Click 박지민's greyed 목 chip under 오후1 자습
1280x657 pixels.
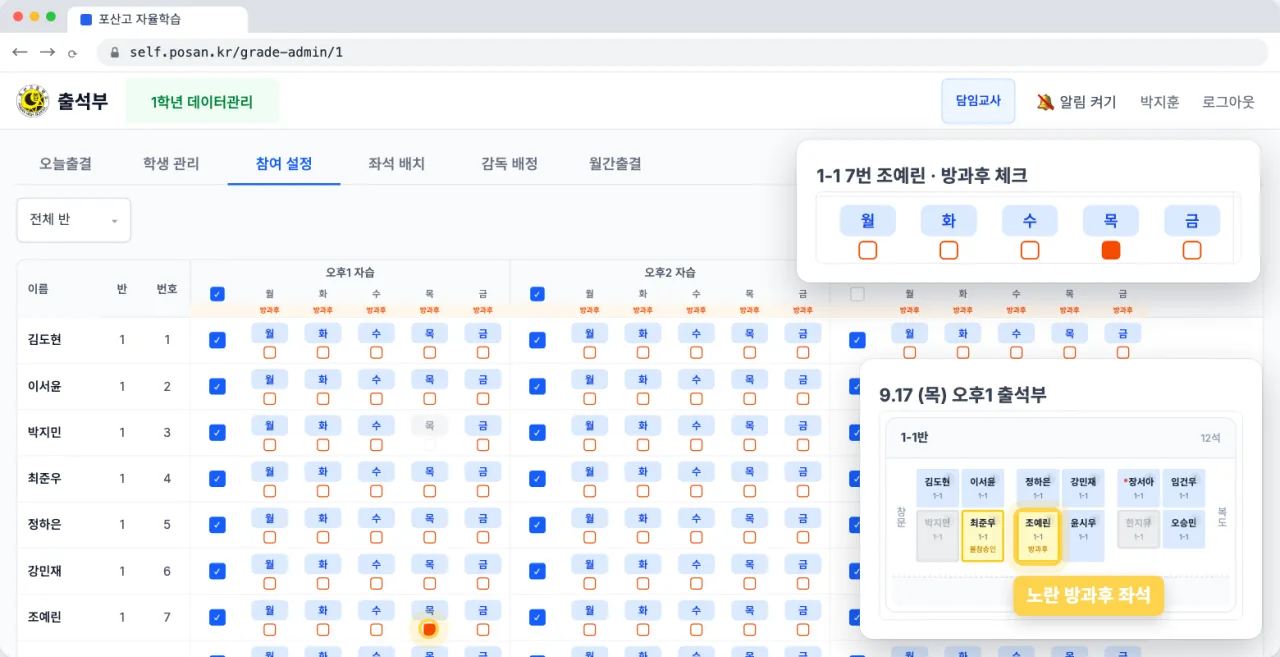[x=429, y=426]
